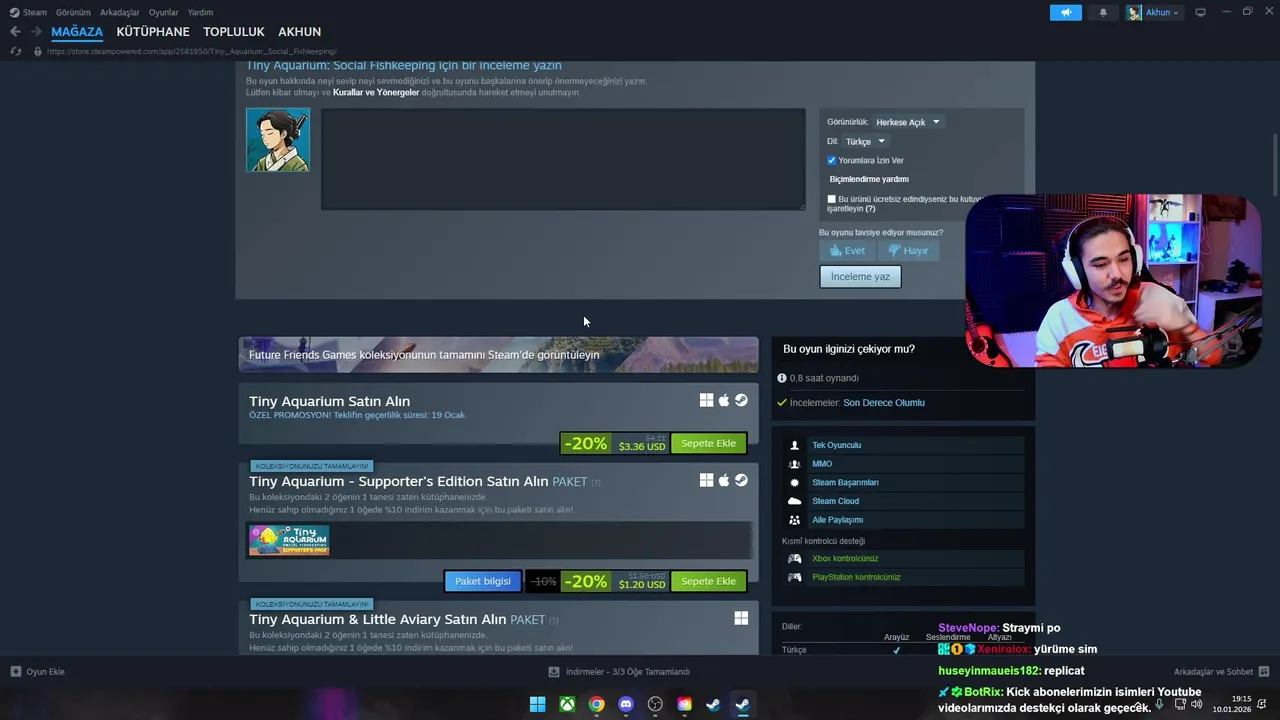Reload the store page
1280x720 pixels.
click(15, 51)
